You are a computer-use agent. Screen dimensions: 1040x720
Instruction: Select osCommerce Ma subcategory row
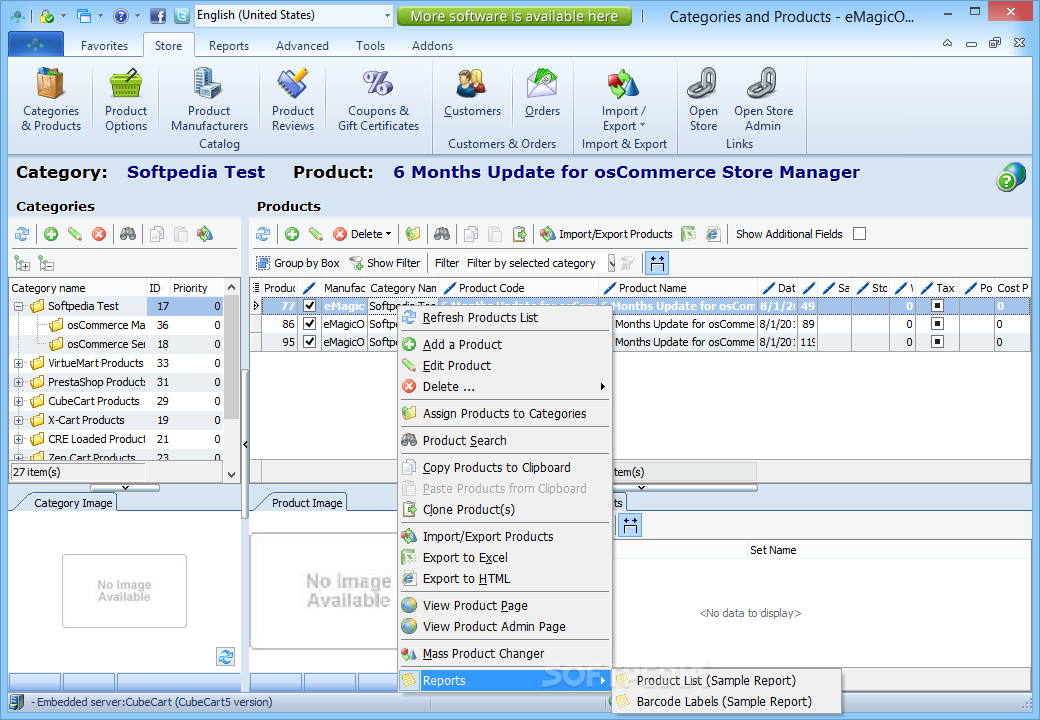point(116,325)
